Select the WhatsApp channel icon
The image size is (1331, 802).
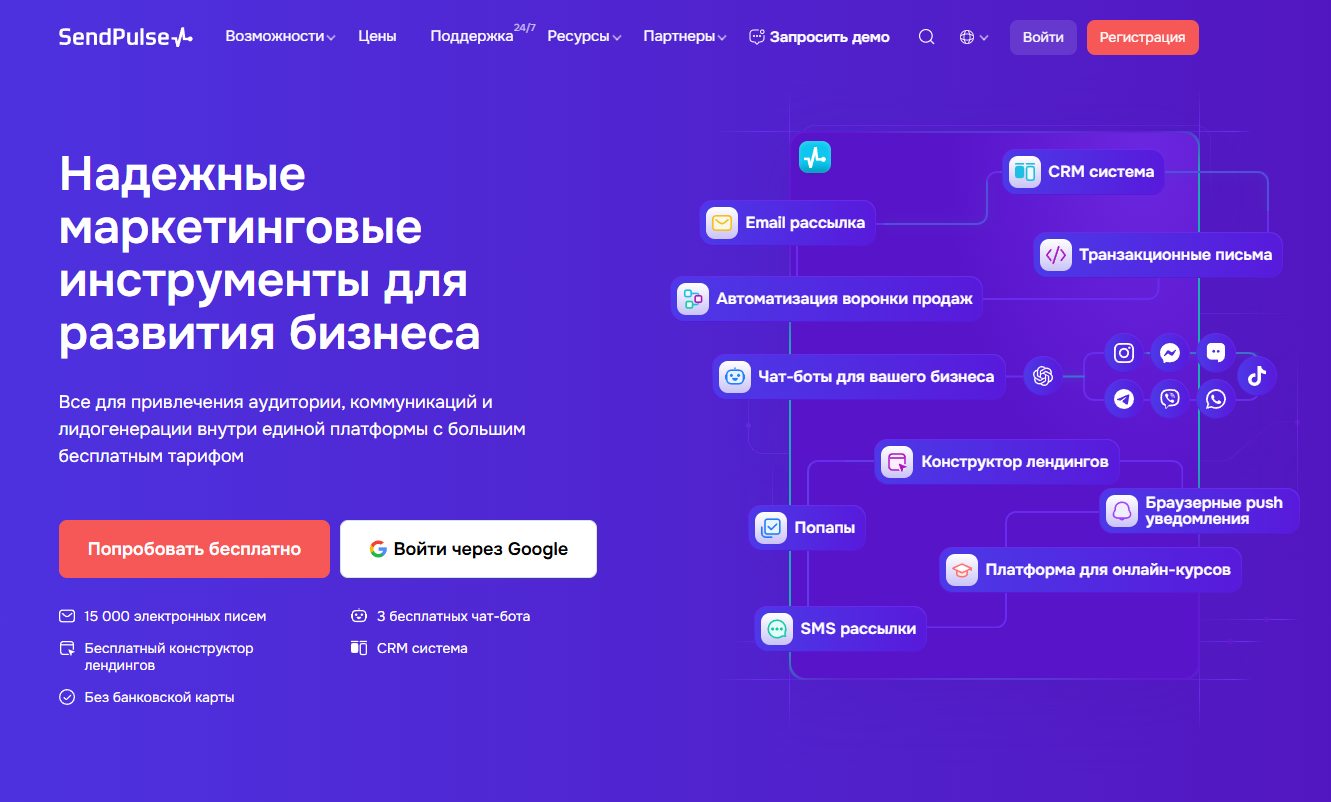pyautogui.click(x=1216, y=398)
